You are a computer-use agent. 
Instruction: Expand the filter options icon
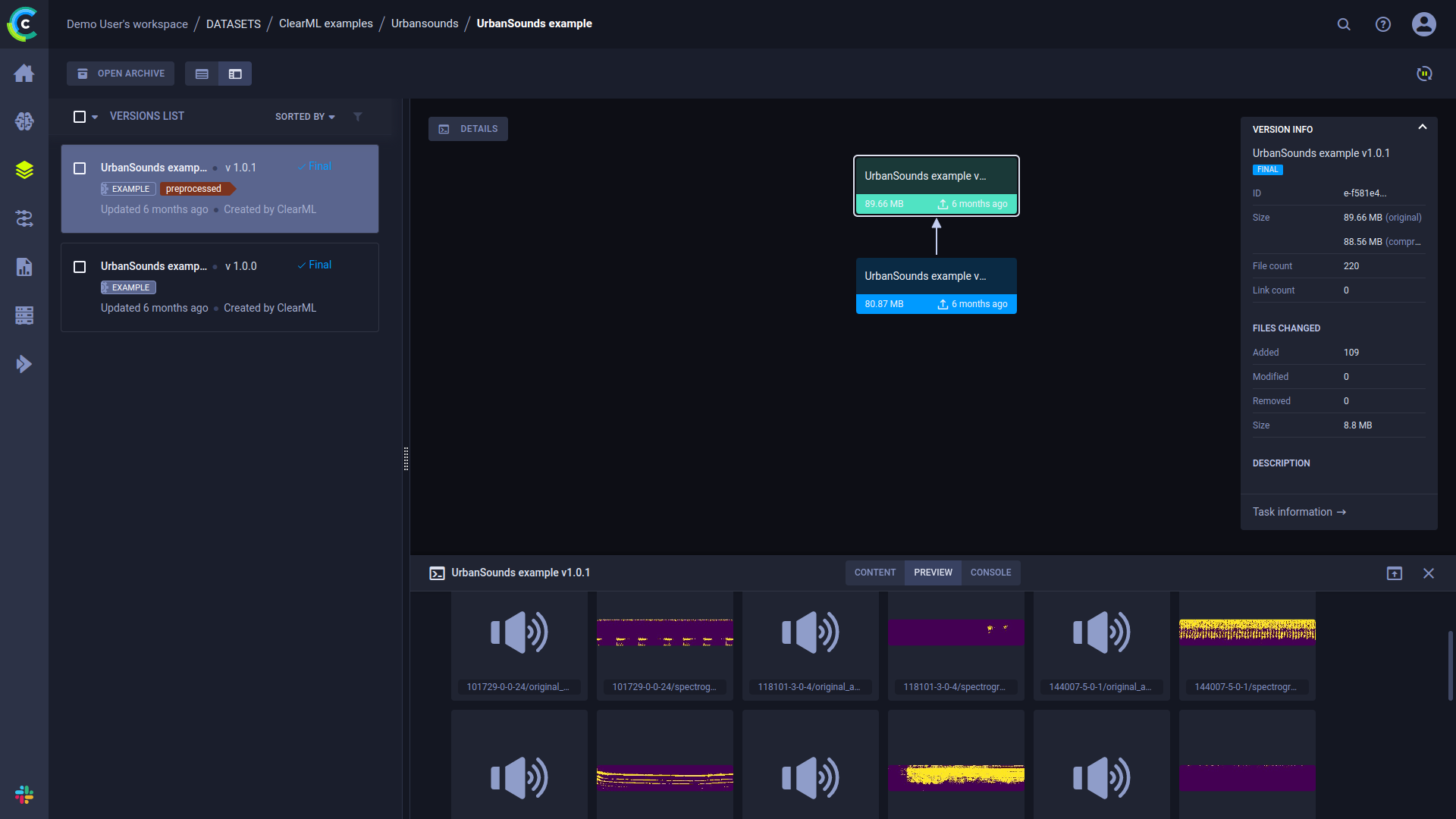pyautogui.click(x=358, y=116)
